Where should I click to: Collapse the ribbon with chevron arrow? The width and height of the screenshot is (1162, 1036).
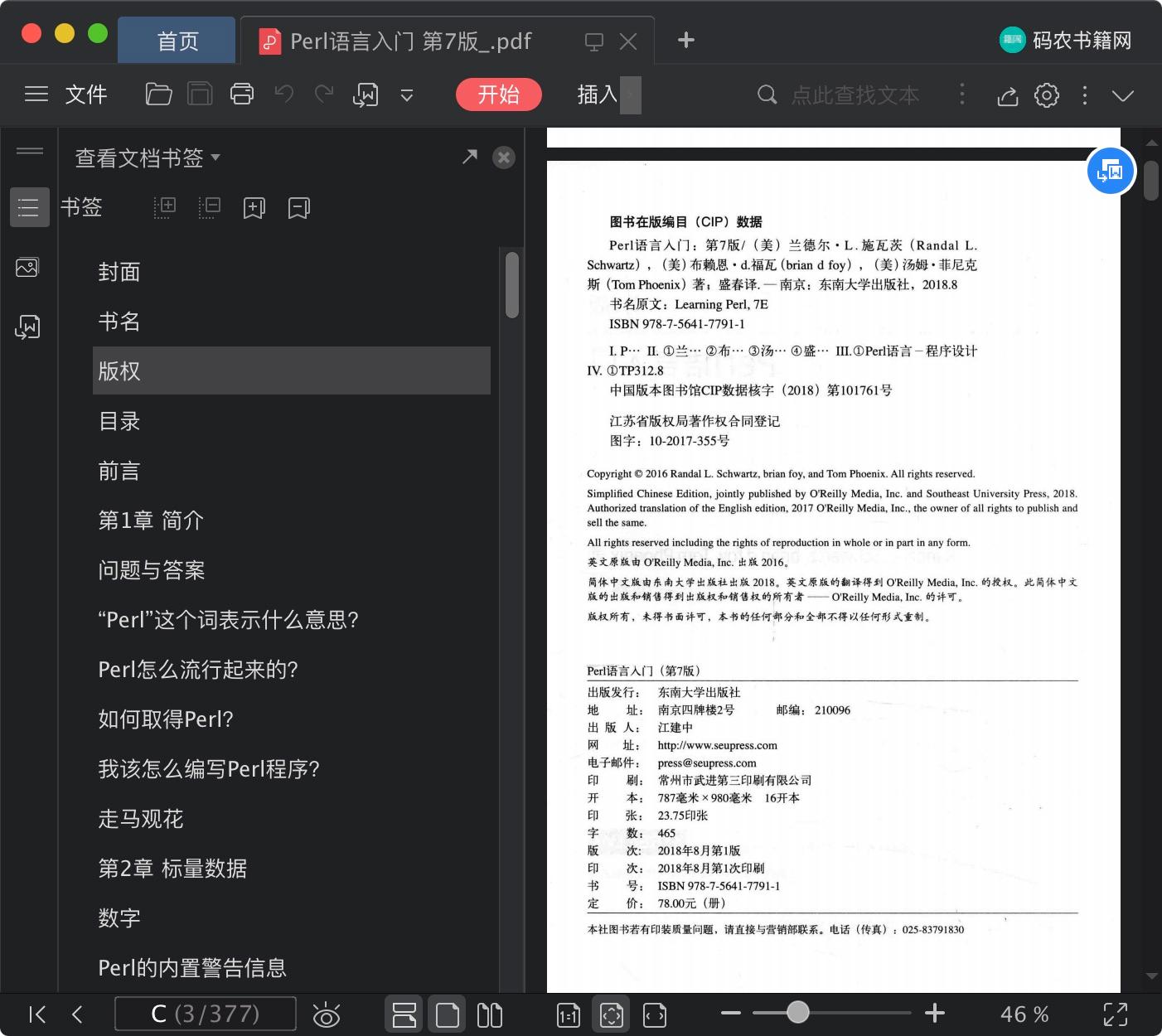(x=1123, y=96)
